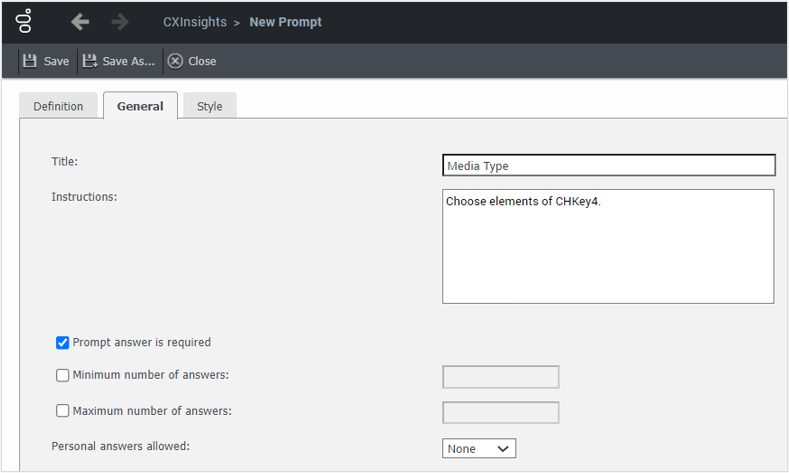Click the New Prompt breadcrumb title

(x=285, y=22)
